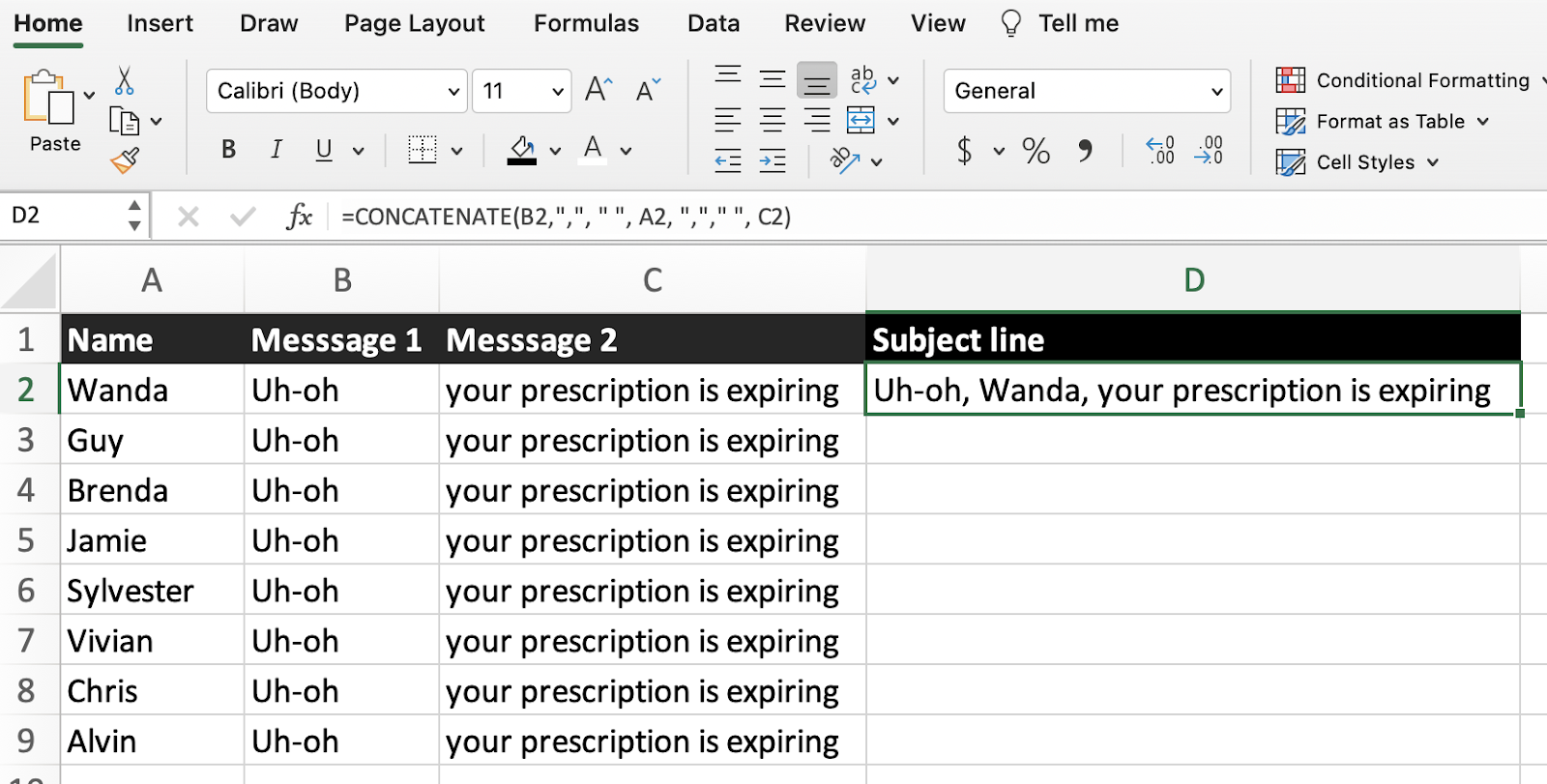Switch to the Formulas tab
The width and height of the screenshot is (1547, 784).
point(586,23)
